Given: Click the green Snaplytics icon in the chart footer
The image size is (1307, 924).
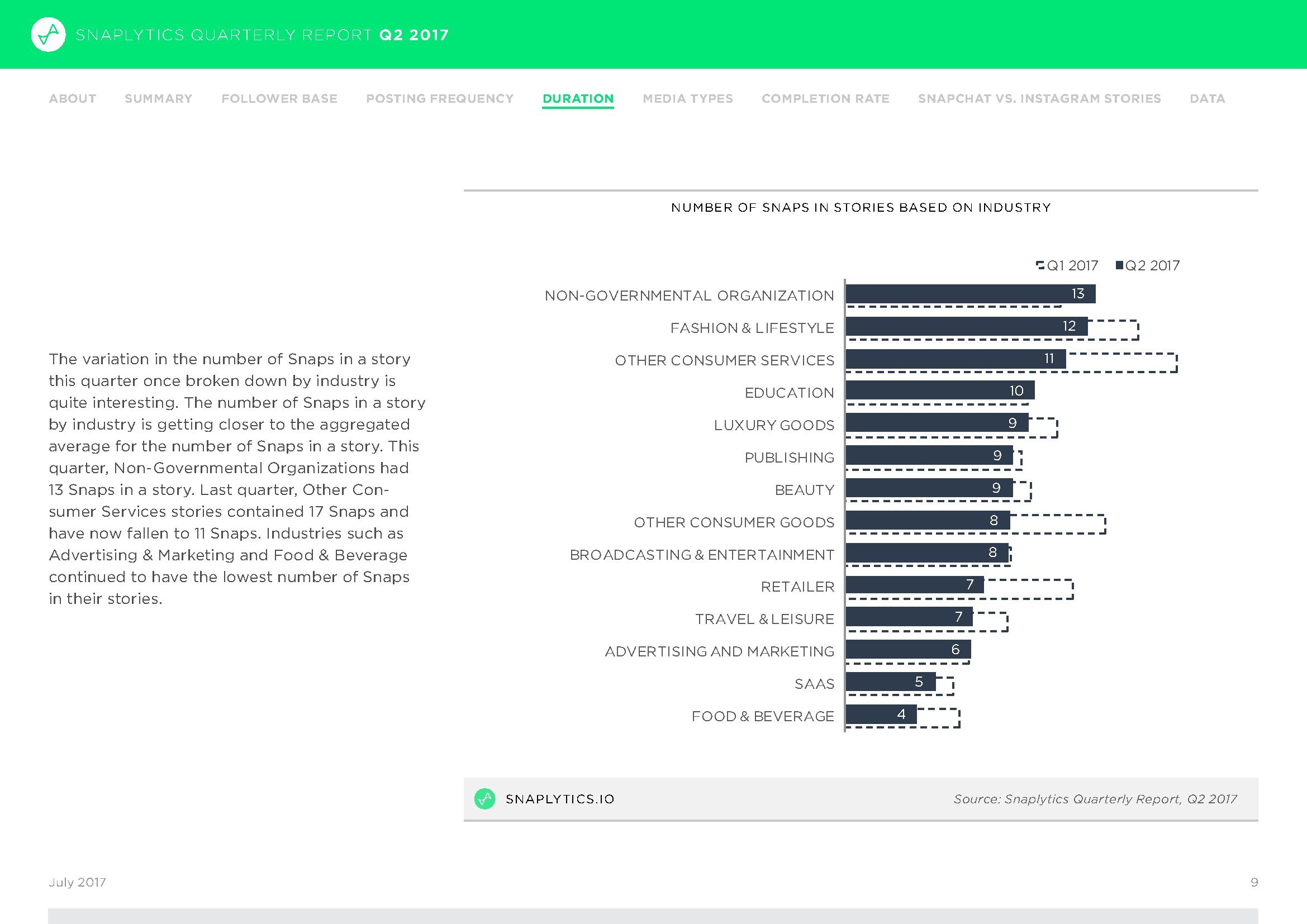Looking at the screenshot, I should point(484,799).
